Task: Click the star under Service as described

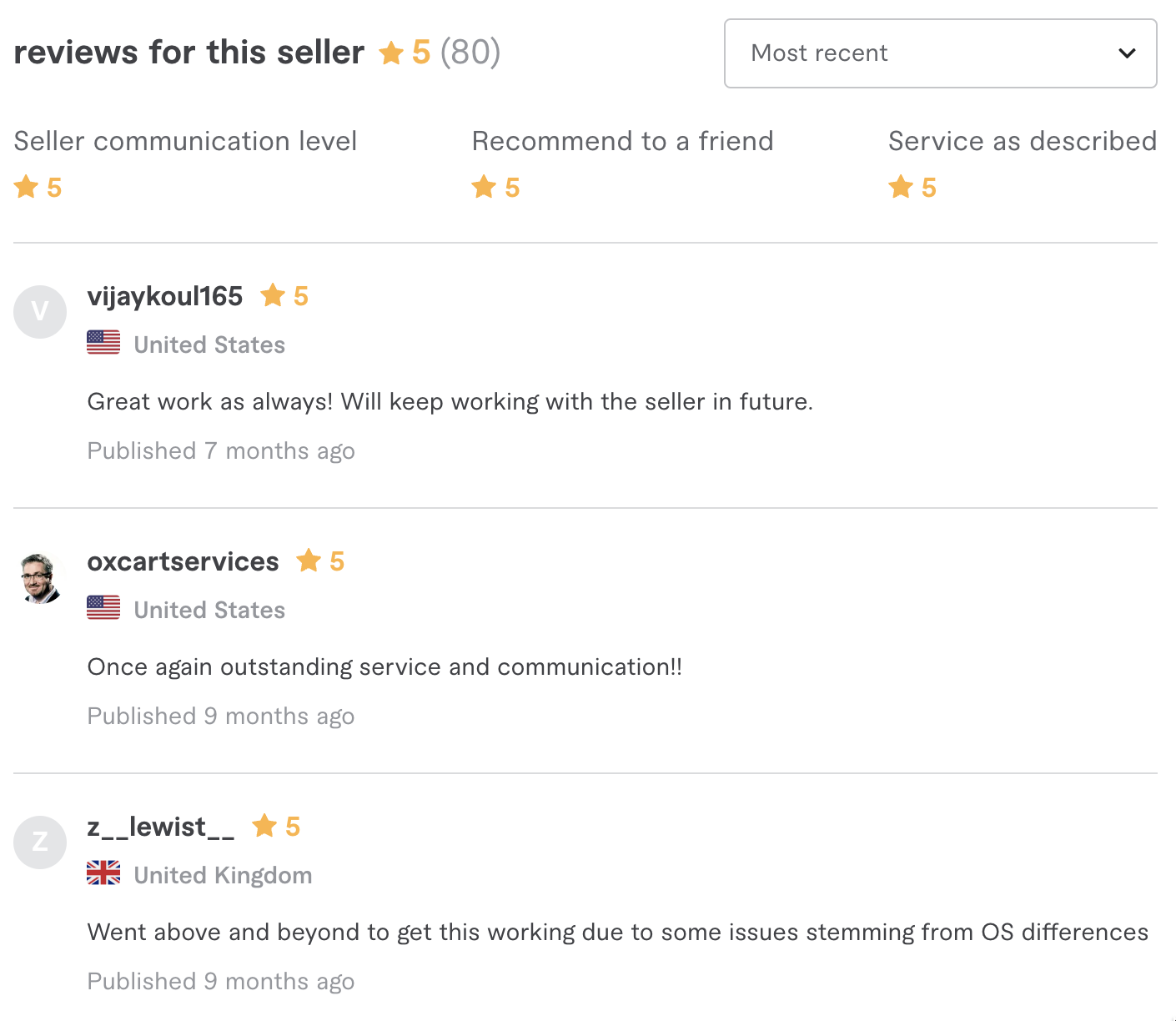Action: point(900,186)
